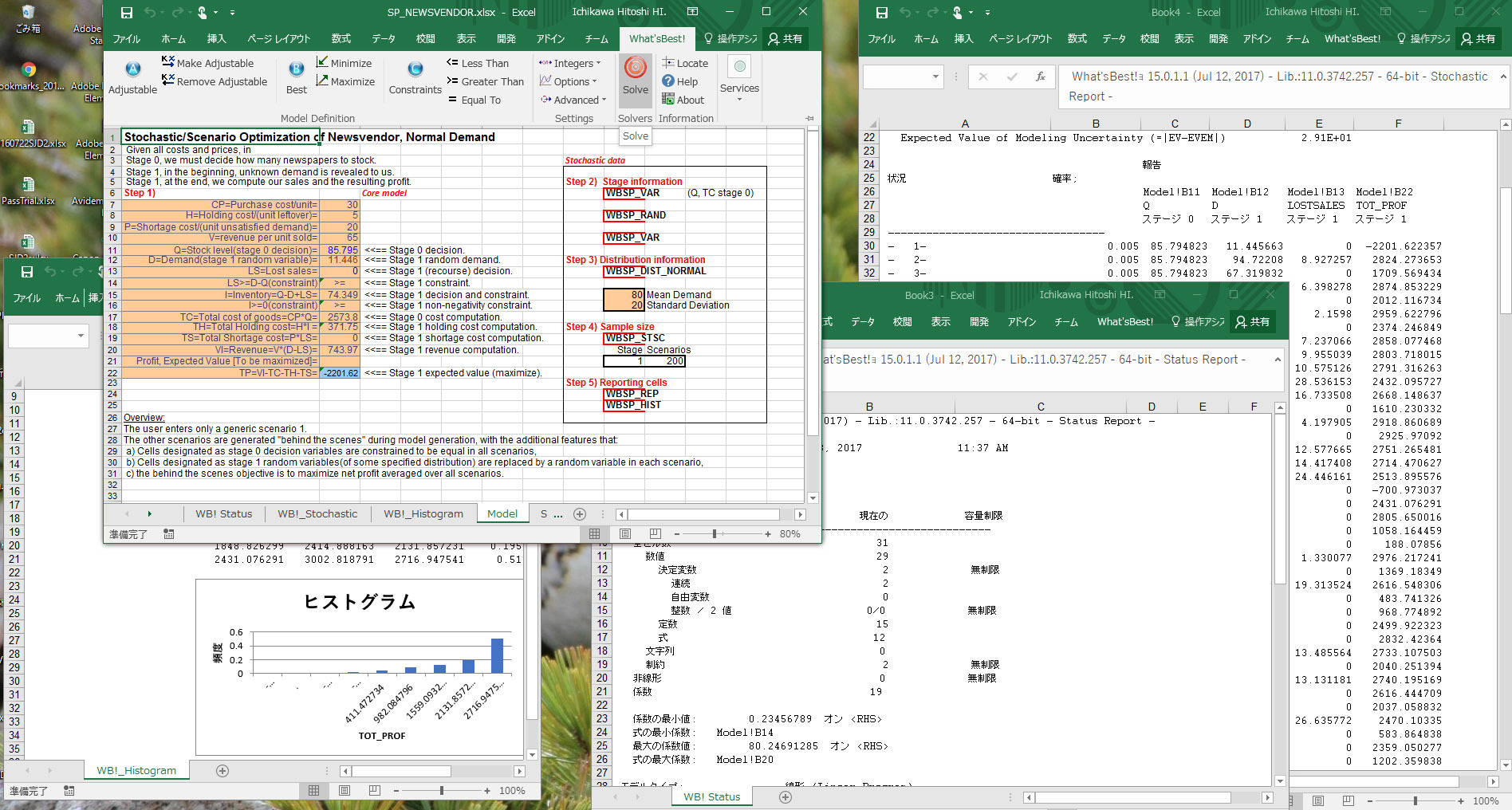Add new sheet beside the Model tab
Viewport: 1512px width, 810px height.
point(580,514)
